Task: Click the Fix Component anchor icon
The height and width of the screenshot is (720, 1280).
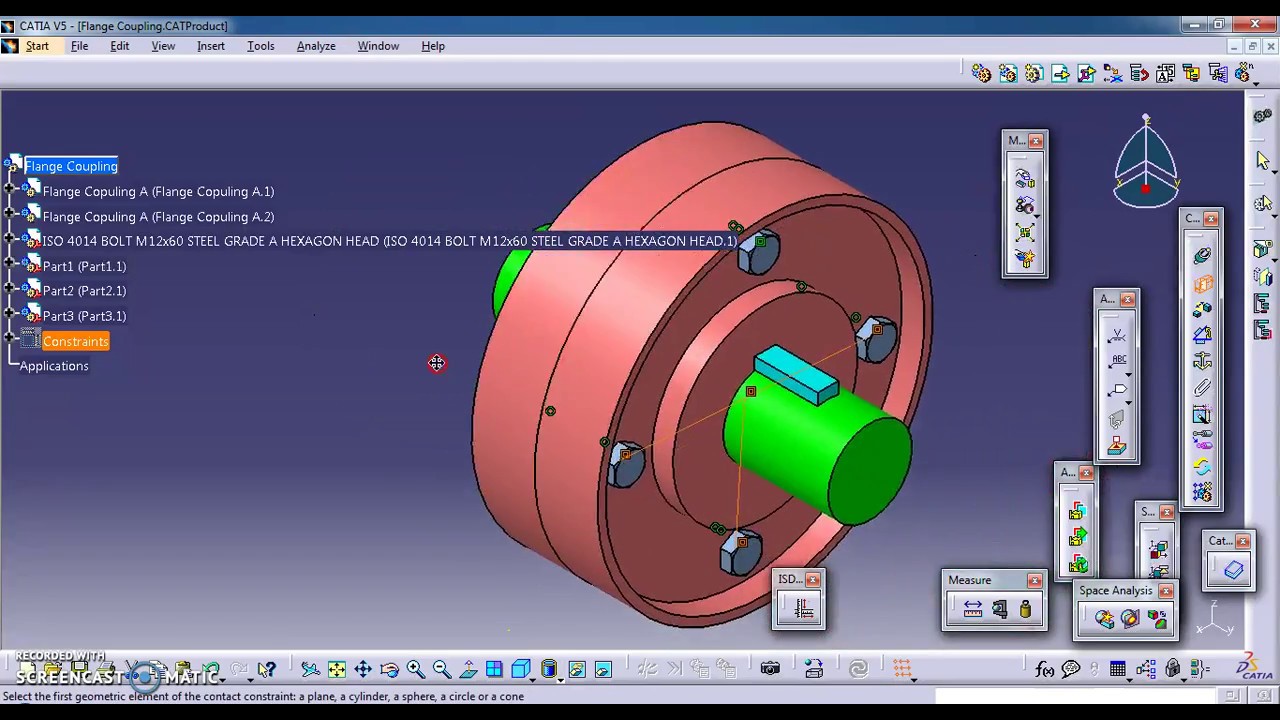Action: (1201, 361)
